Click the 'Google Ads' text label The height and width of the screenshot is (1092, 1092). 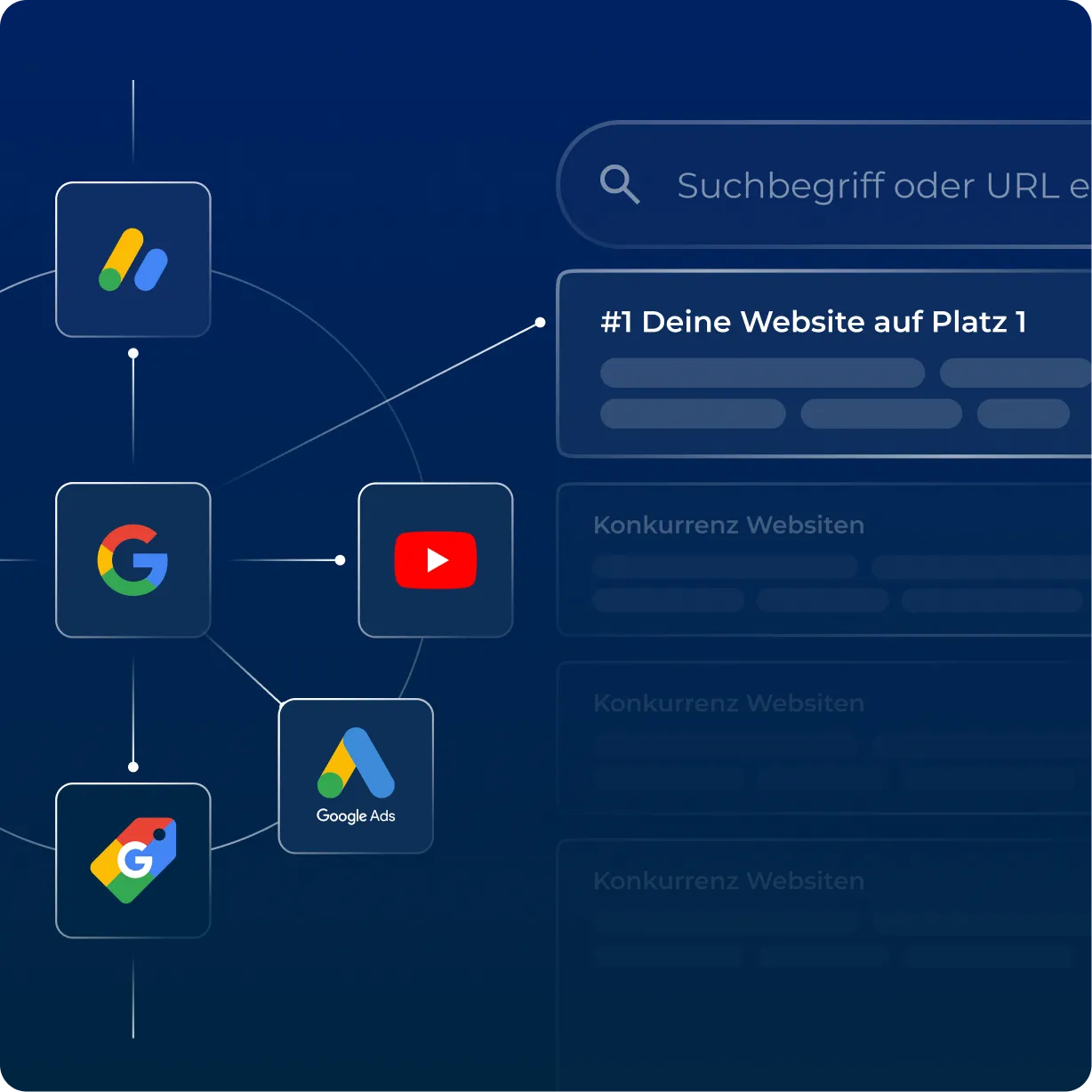[355, 815]
